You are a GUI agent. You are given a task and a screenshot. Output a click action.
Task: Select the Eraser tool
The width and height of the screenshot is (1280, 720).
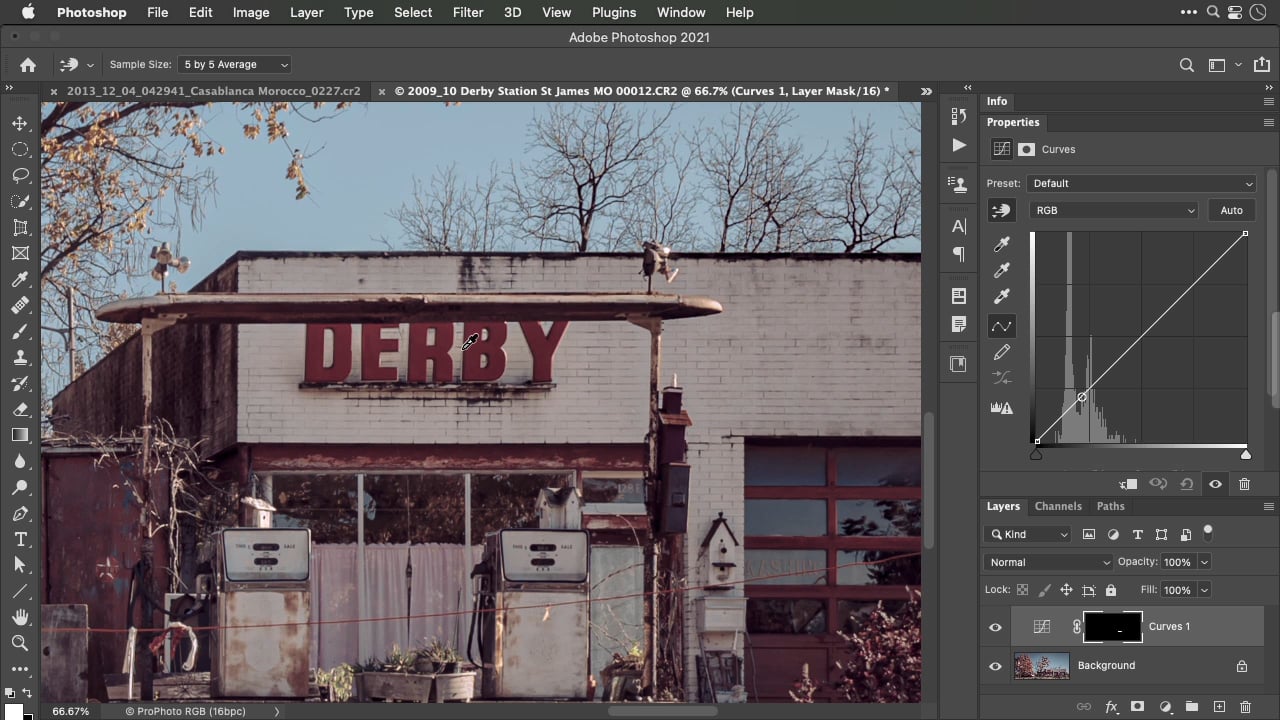pyautogui.click(x=20, y=409)
